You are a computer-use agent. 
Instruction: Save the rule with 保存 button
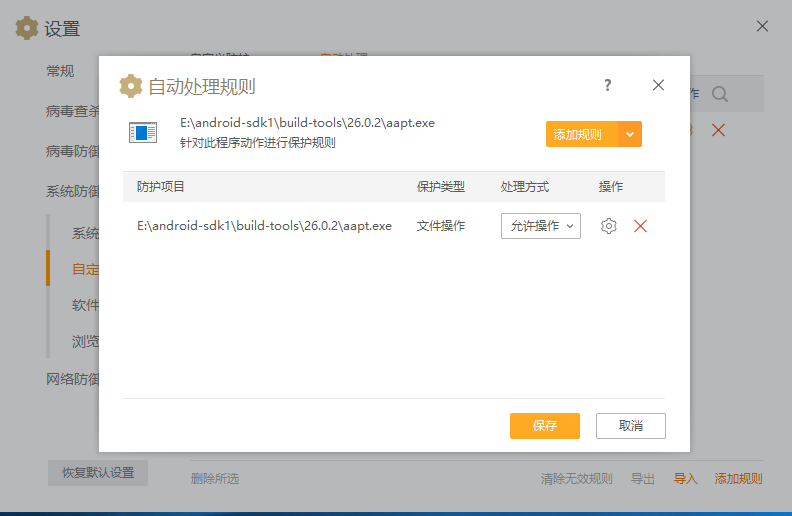545,426
